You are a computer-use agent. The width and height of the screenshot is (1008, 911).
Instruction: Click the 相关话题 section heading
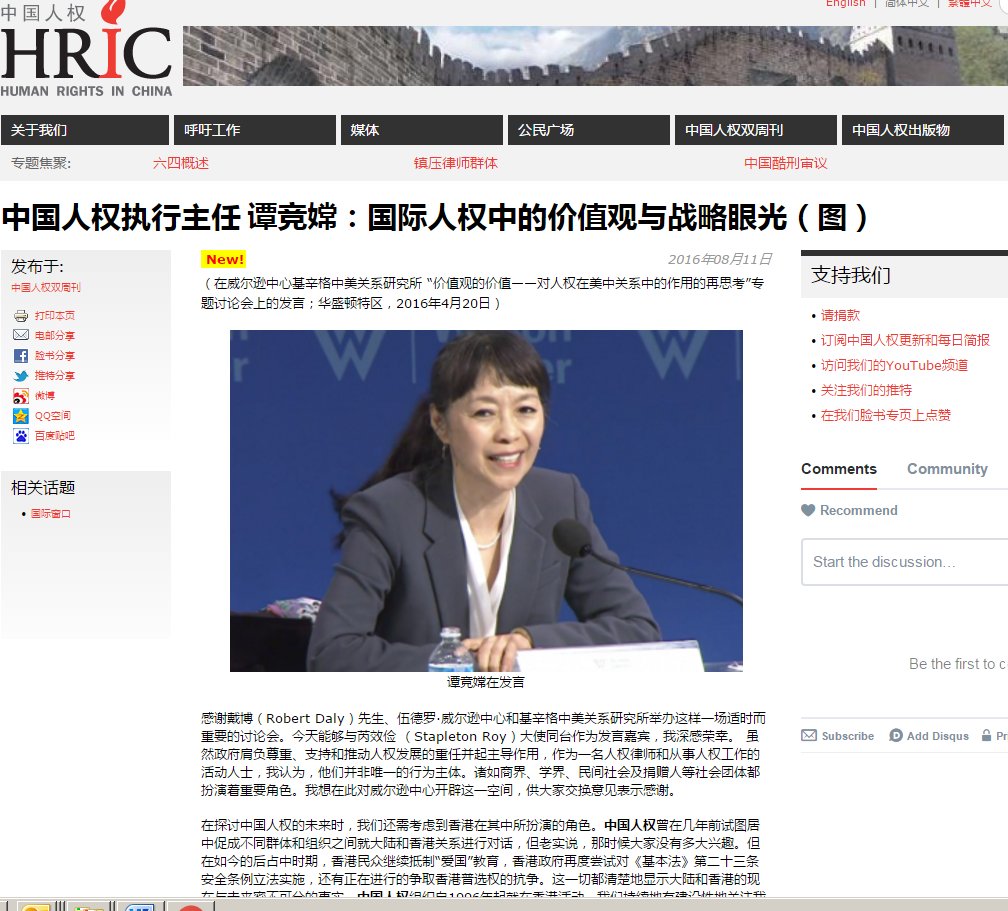click(43, 488)
